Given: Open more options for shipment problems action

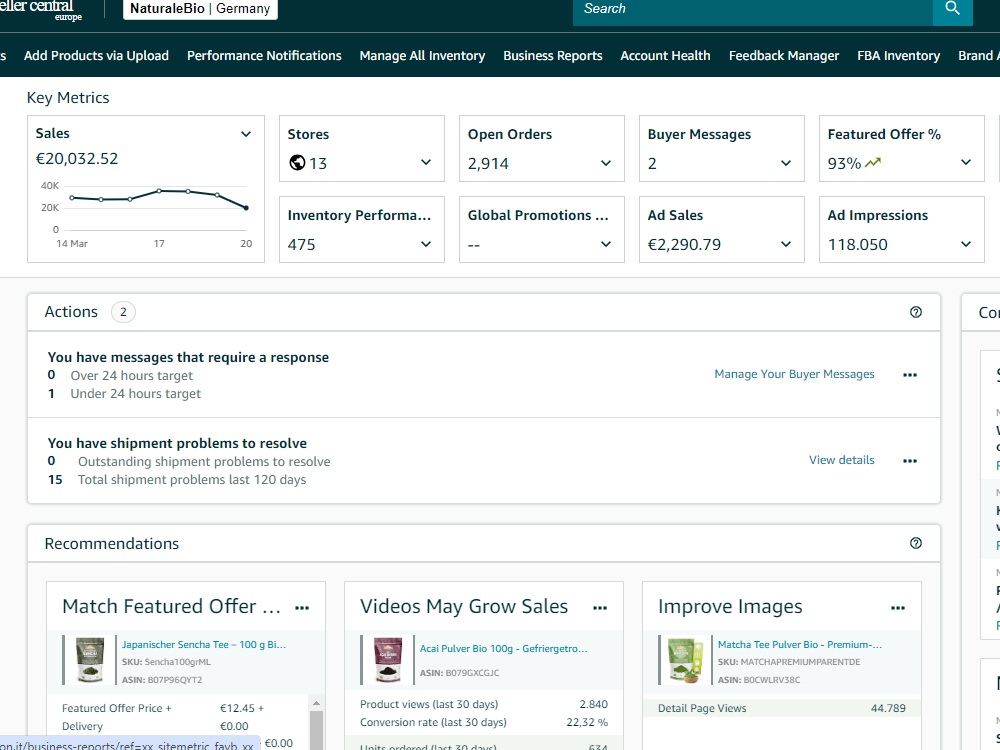Looking at the screenshot, I should (910, 461).
